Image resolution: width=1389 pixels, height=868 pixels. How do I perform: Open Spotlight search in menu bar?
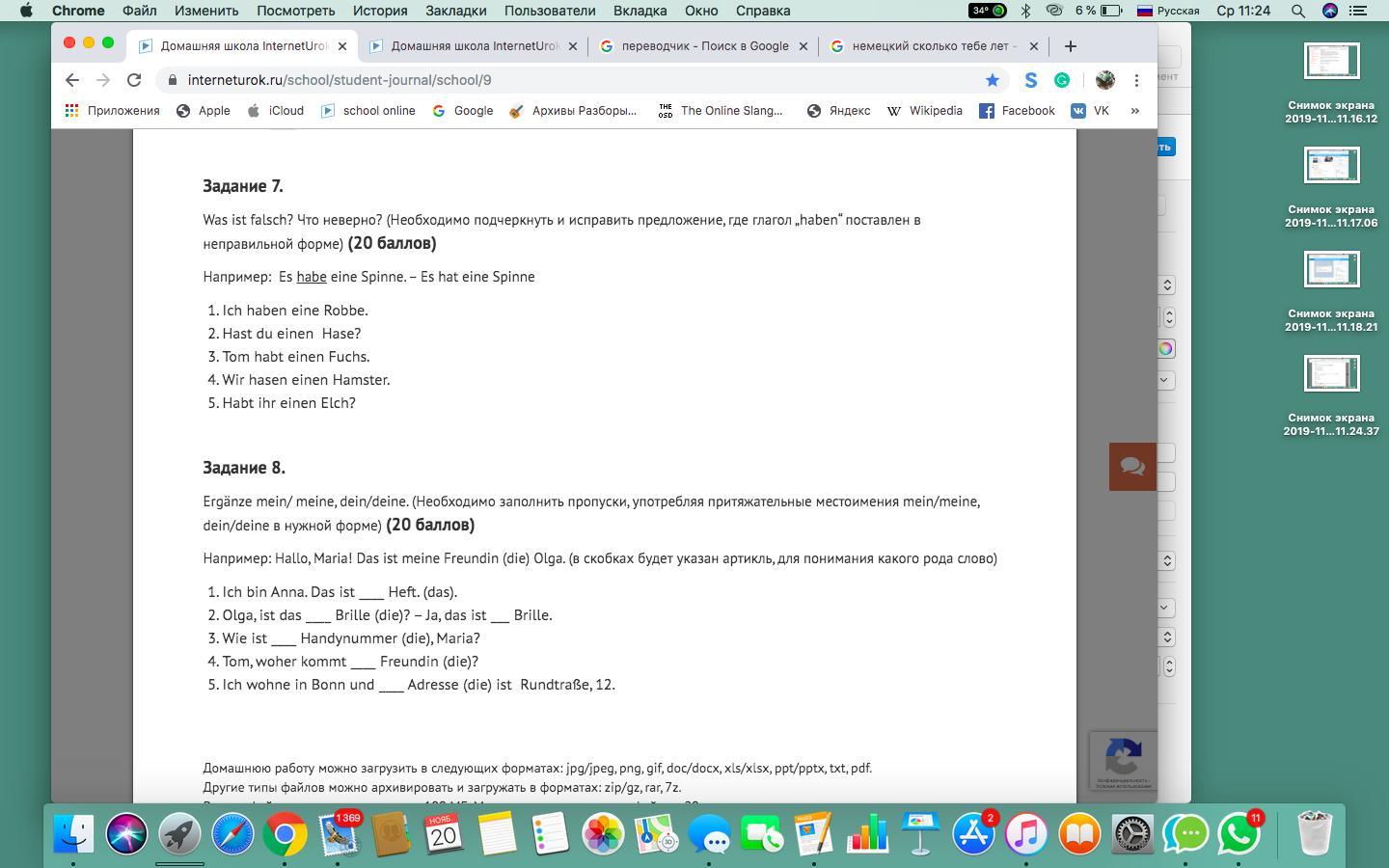(1298, 11)
